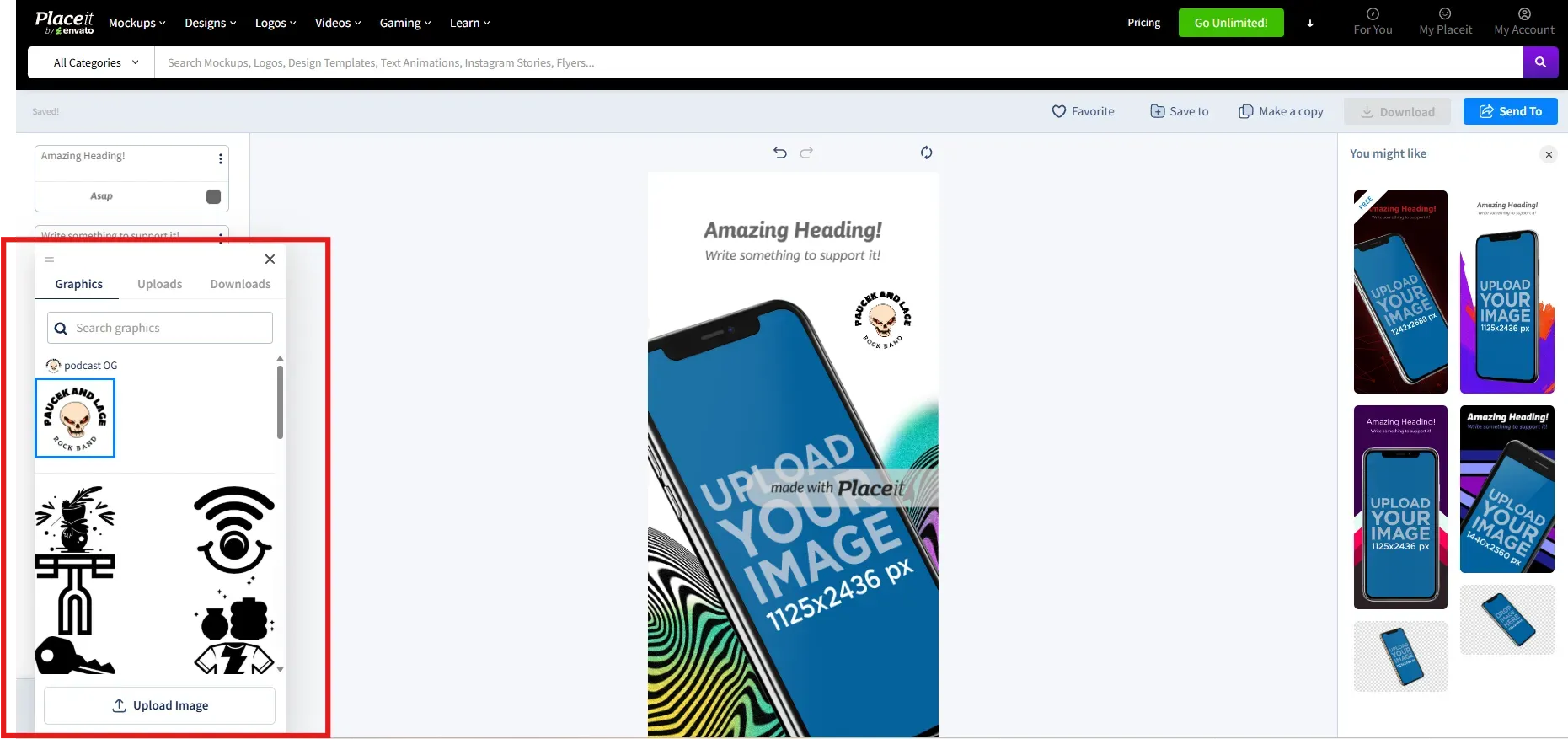Switch to the Graphics tab
The height and width of the screenshot is (739, 1568).
click(x=79, y=284)
